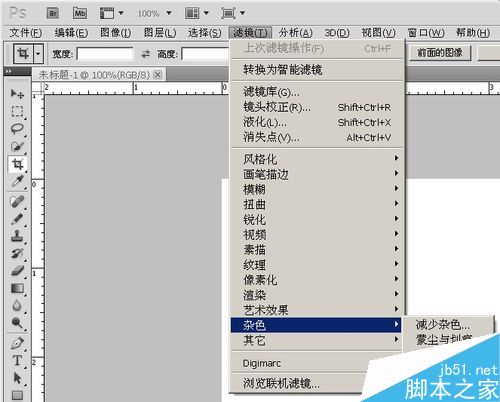This screenshot has height=402, width=500.
Task: Select the Crop tool in tools panel
Action: [17, 164]
